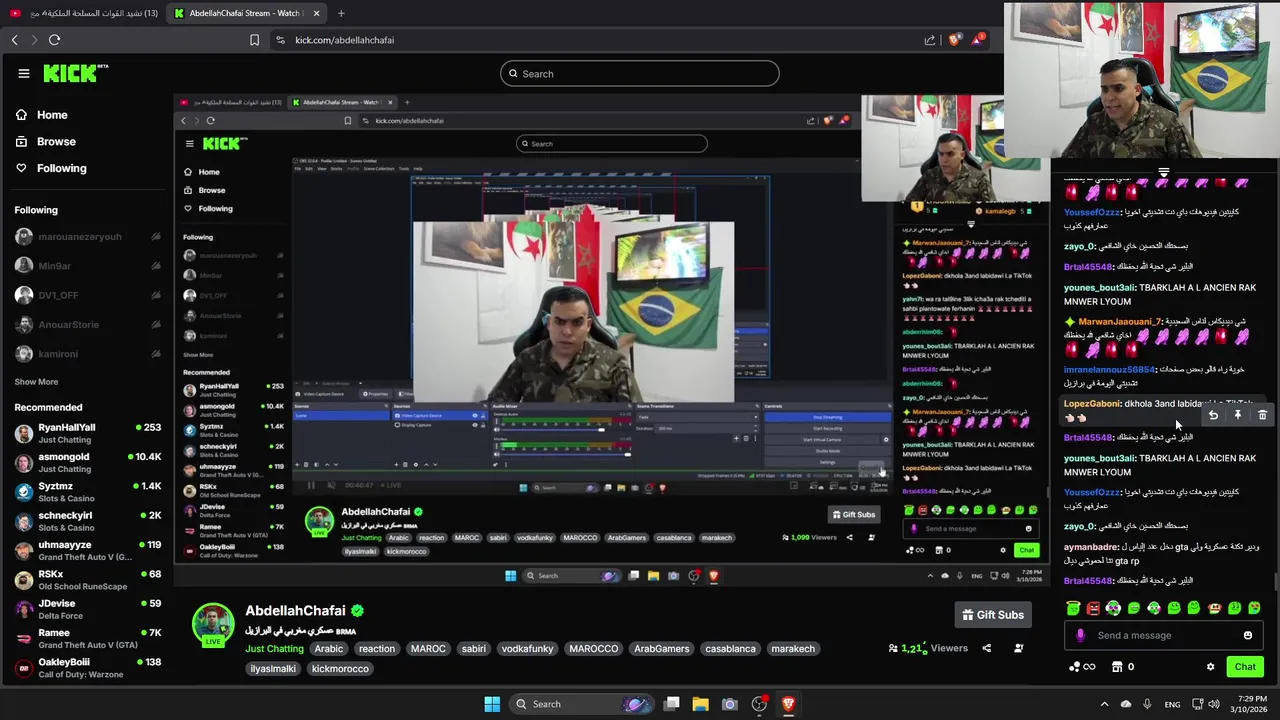The width and height of the screenshot is (1280, 720).
Task: Open chat settings gear icon
Action: point(1210,667)
